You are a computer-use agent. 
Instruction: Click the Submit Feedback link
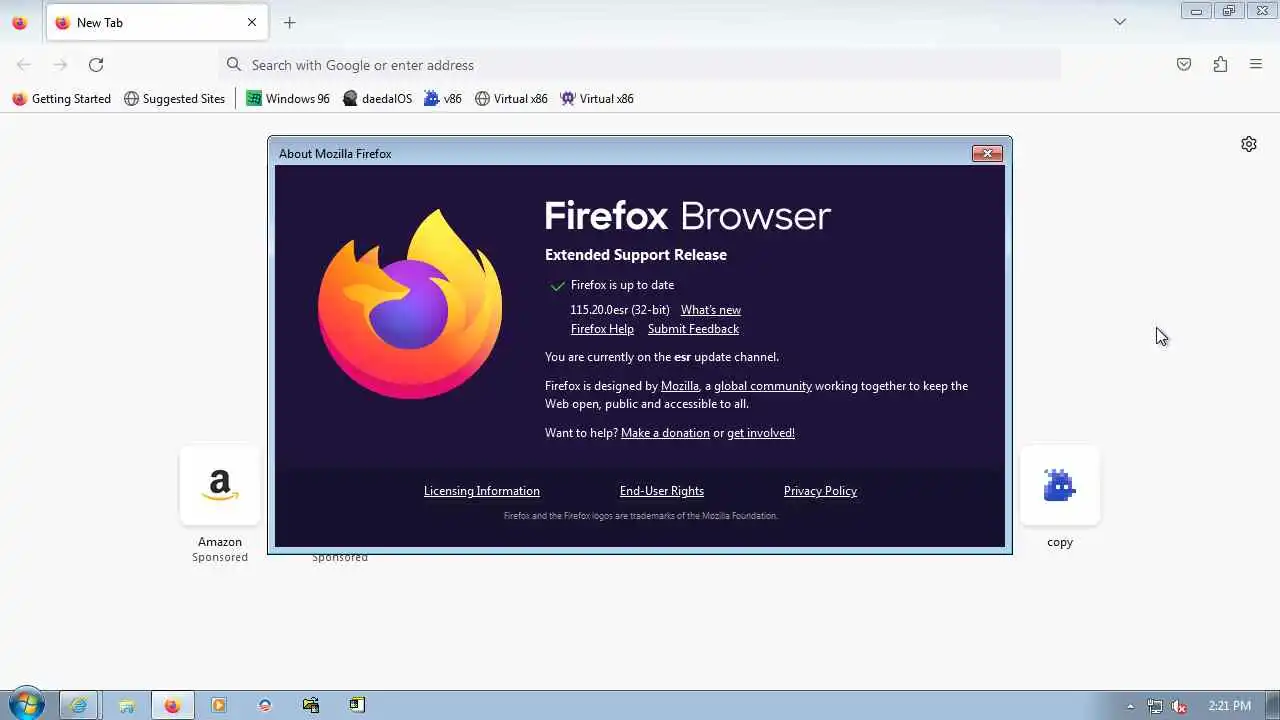(693, 329)
